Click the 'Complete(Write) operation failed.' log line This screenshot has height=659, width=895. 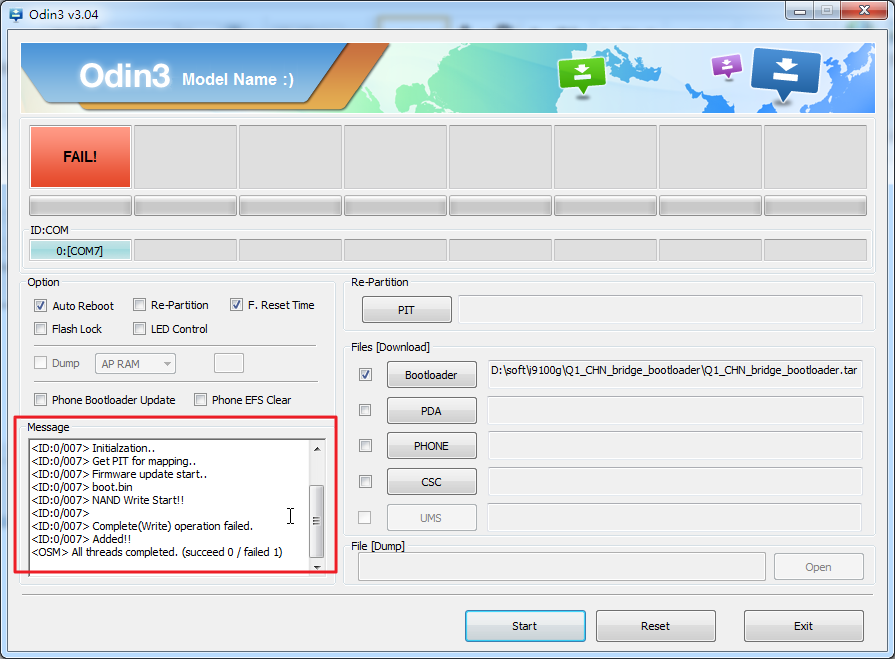pos(142,526)
